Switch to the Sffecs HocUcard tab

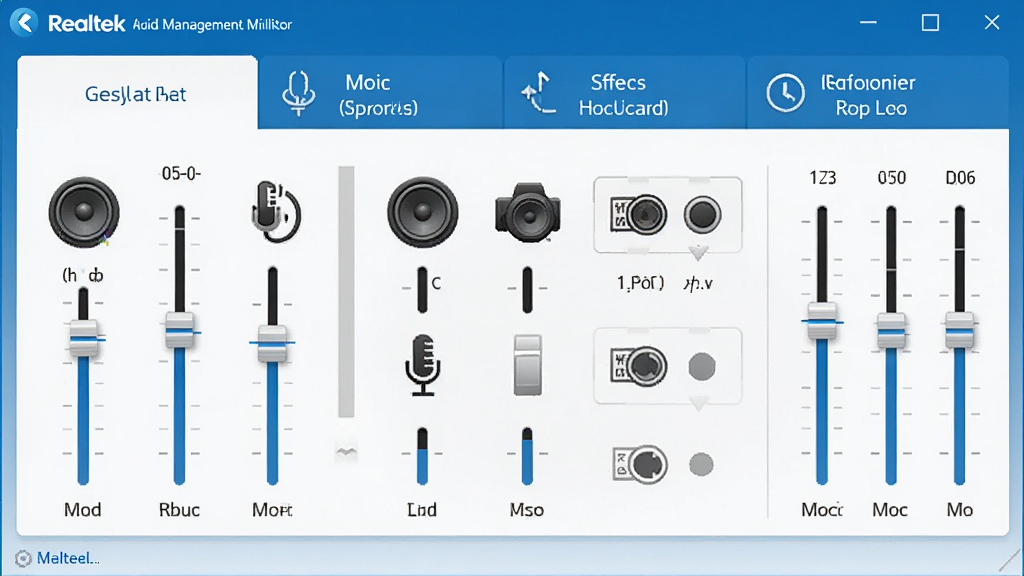(624, 93)
